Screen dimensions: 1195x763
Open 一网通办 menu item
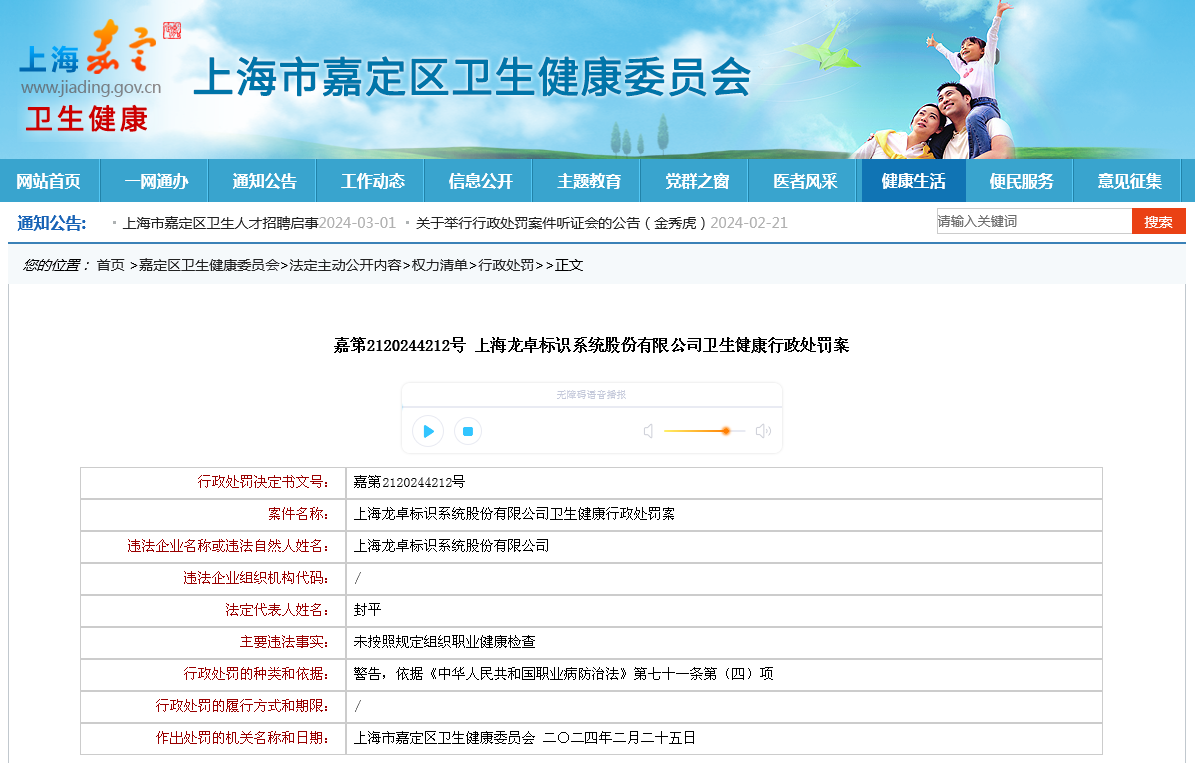[x=156, y=181]
